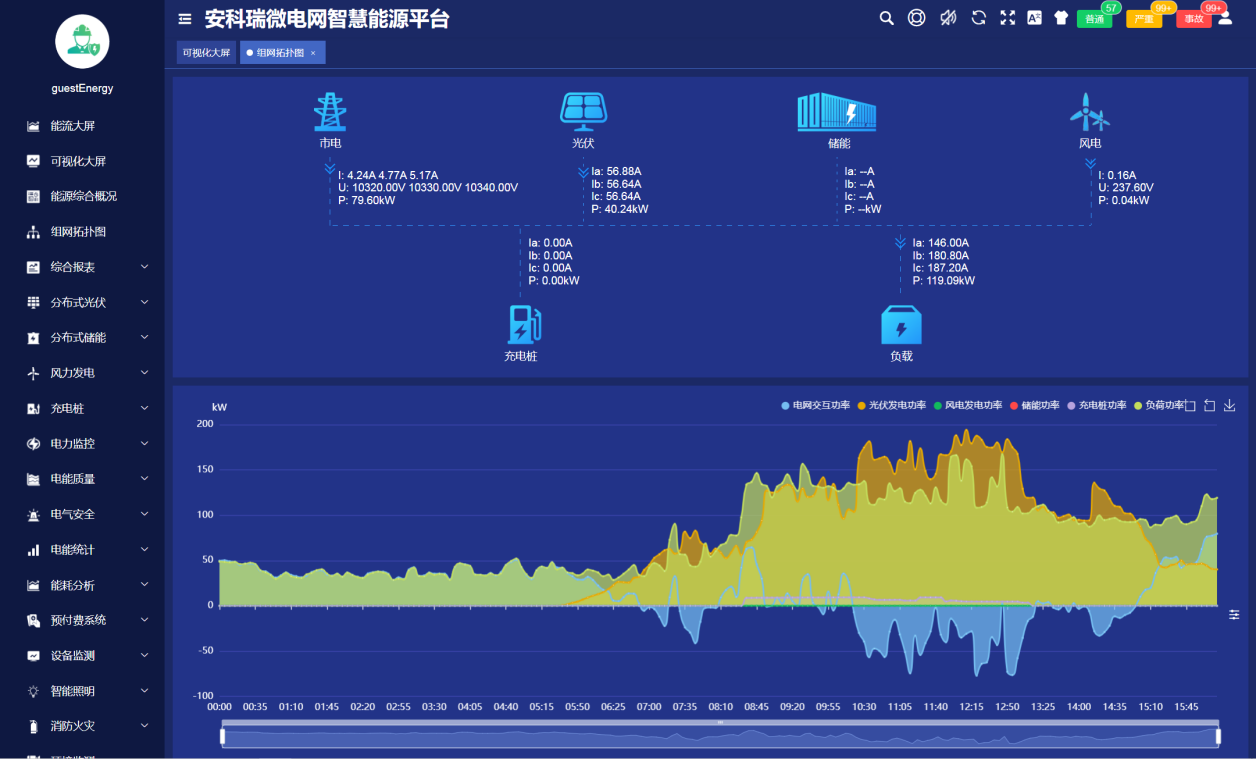
Task: Open the user avatar in the top right
Action: (1225, 17)
